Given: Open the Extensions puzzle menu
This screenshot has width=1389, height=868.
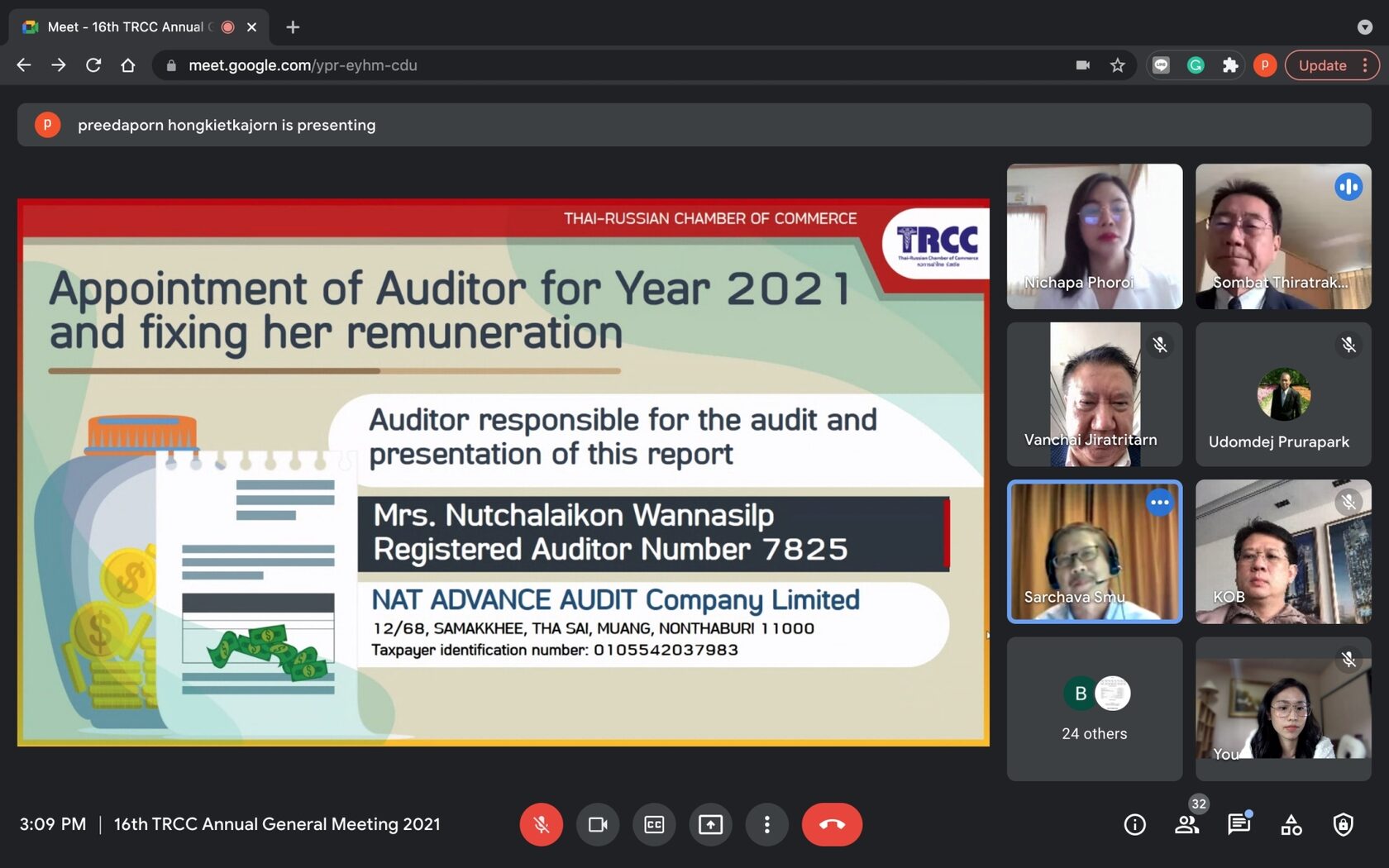Looking at the screenshot, I should coord(1230,65).
